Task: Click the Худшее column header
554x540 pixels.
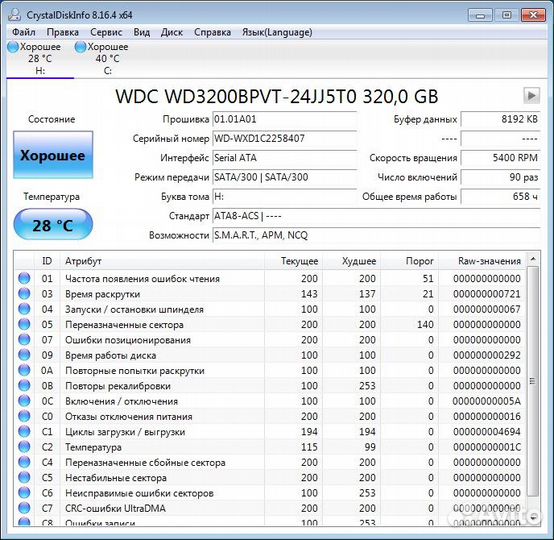Action: 351,261
